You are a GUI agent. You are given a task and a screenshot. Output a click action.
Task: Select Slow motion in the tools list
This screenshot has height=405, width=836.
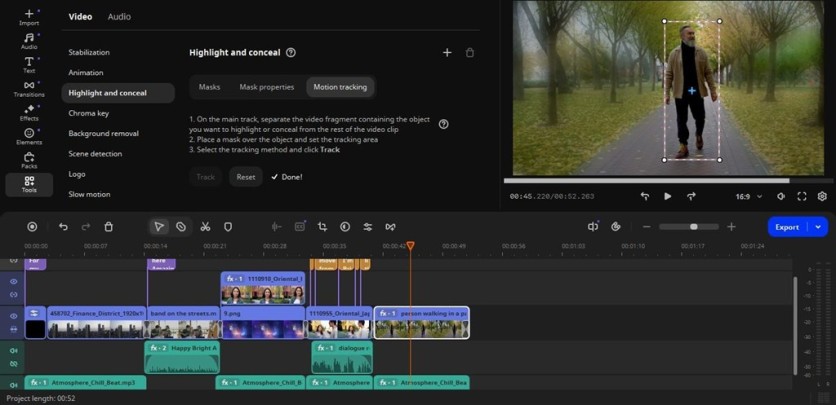point(89,194)
